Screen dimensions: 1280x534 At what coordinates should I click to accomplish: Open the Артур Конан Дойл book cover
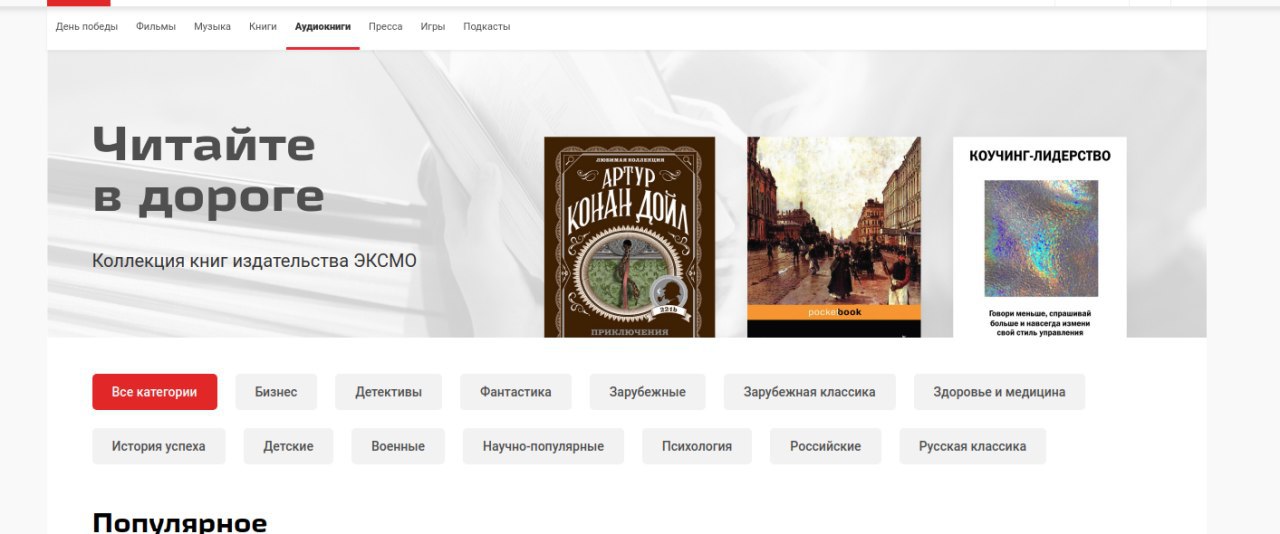point(630,237)
